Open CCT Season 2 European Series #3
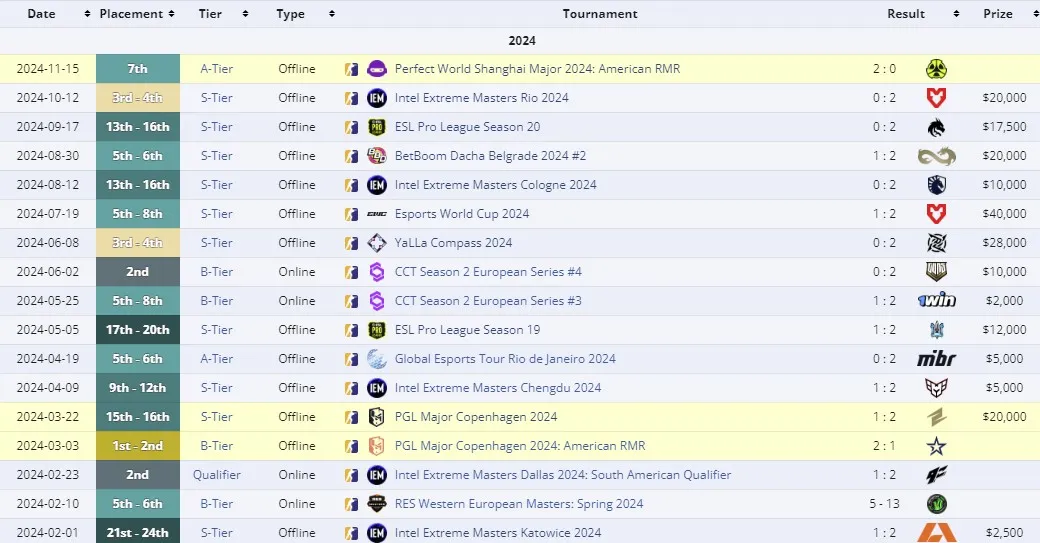Screen dimensions: 1040x543 point(488,301)
